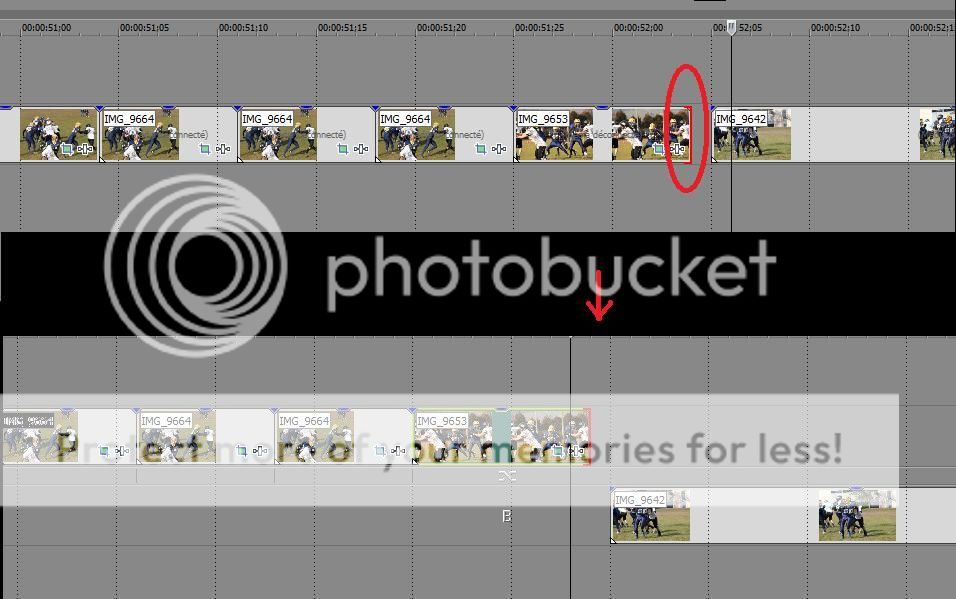Open Pan/Crop on middle IMG_9664 clip, upper timeline
This screenshot has width=956, height=599.
point(343,149)
